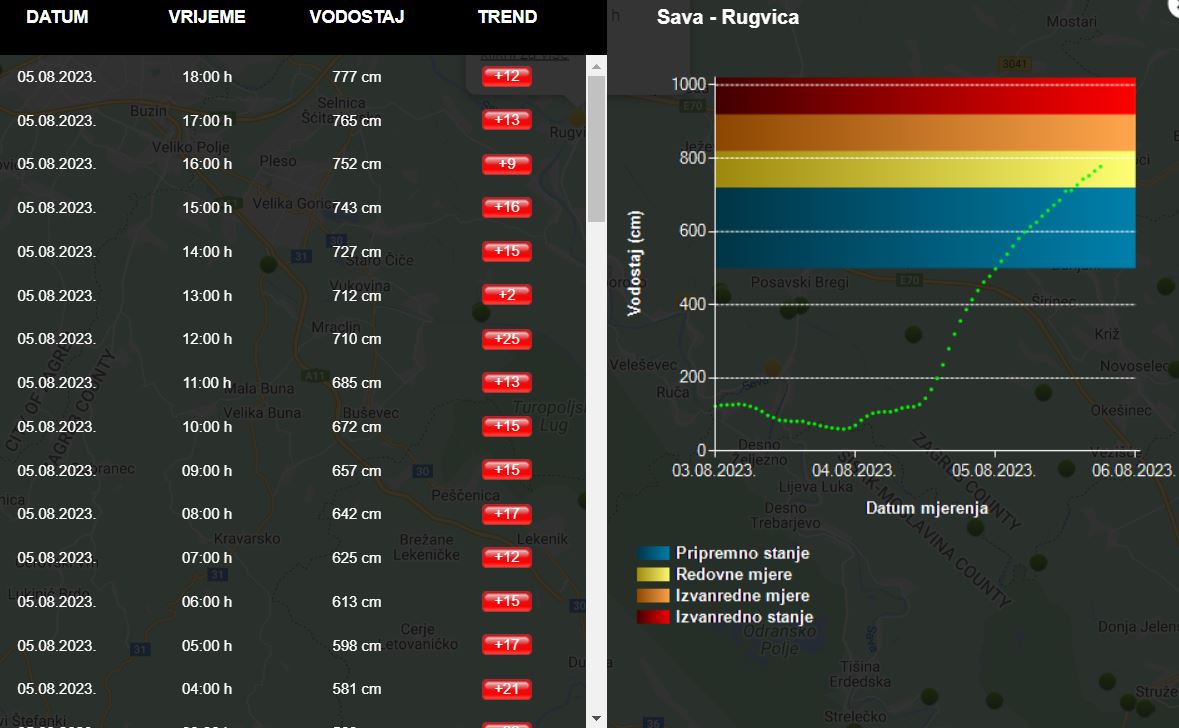Click the 625 cm water level value

click(356, 558)
